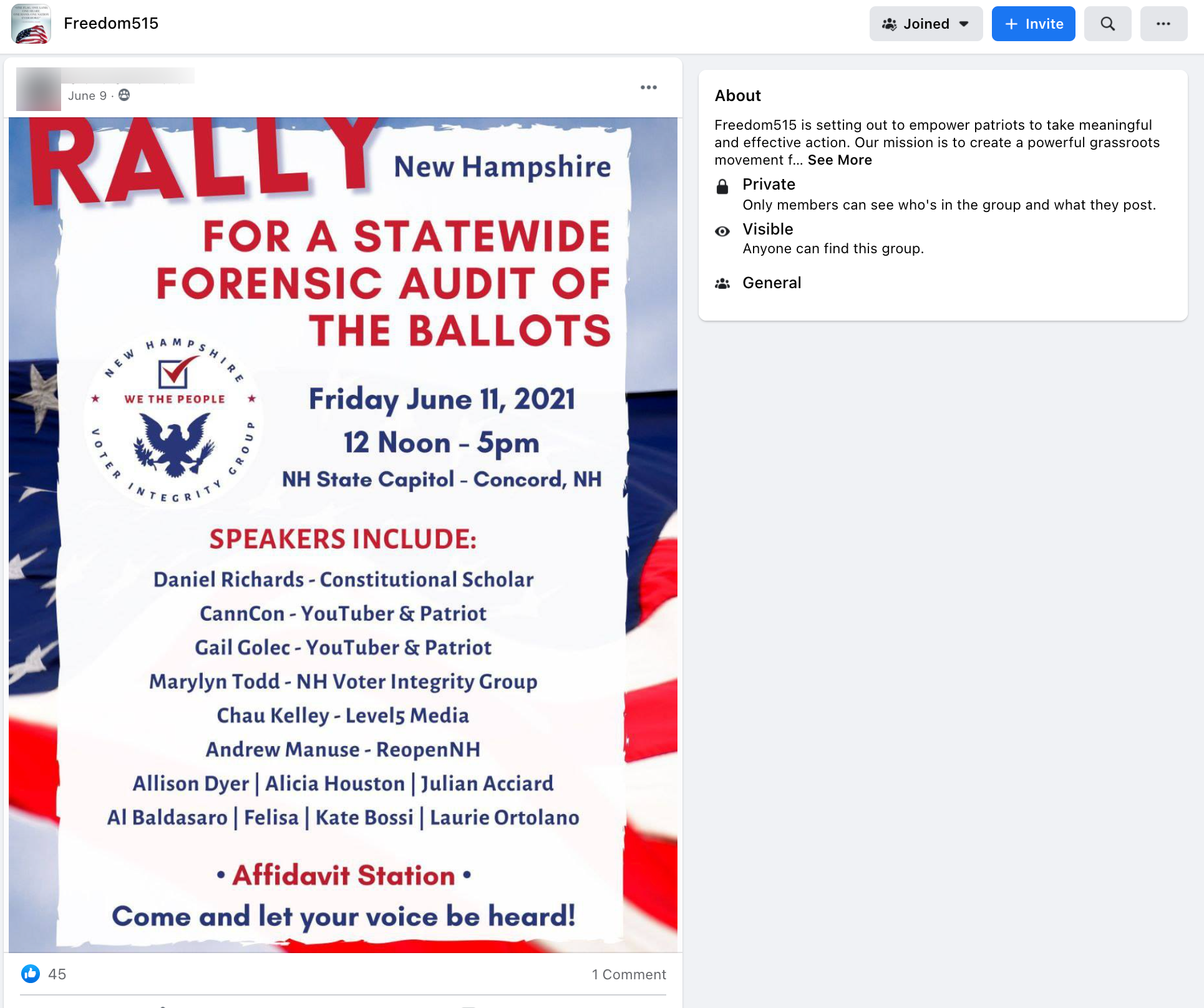
Task: Click the Invite button
Action: click(1033, 23)
